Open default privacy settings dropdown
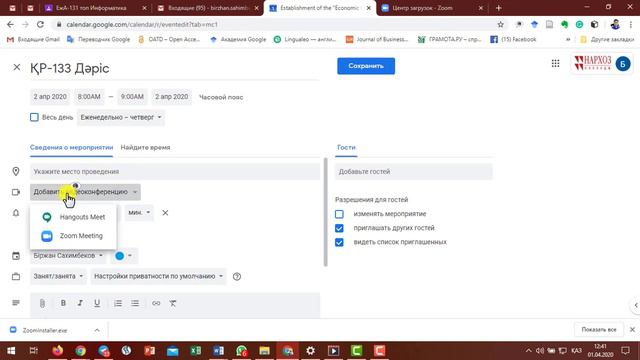The height and width of the screenshot is (360, 640). point(158,276)
